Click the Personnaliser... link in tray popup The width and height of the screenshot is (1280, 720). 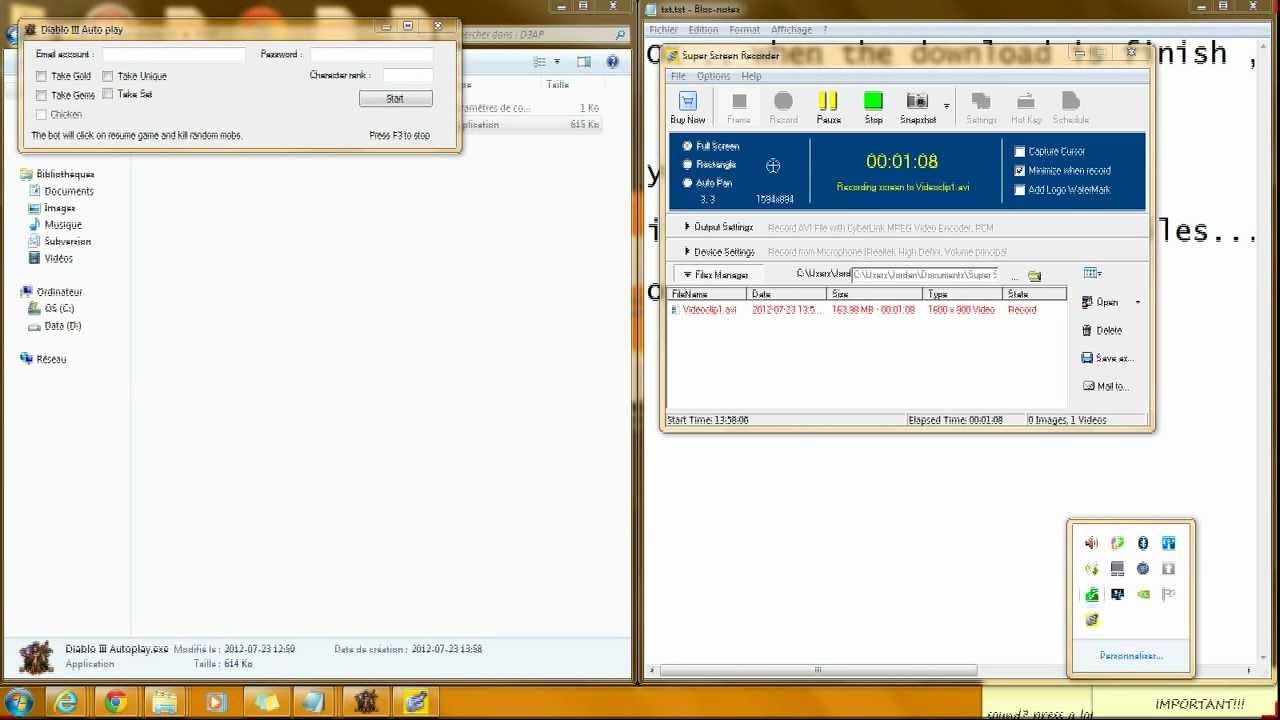click(1131, 656)
